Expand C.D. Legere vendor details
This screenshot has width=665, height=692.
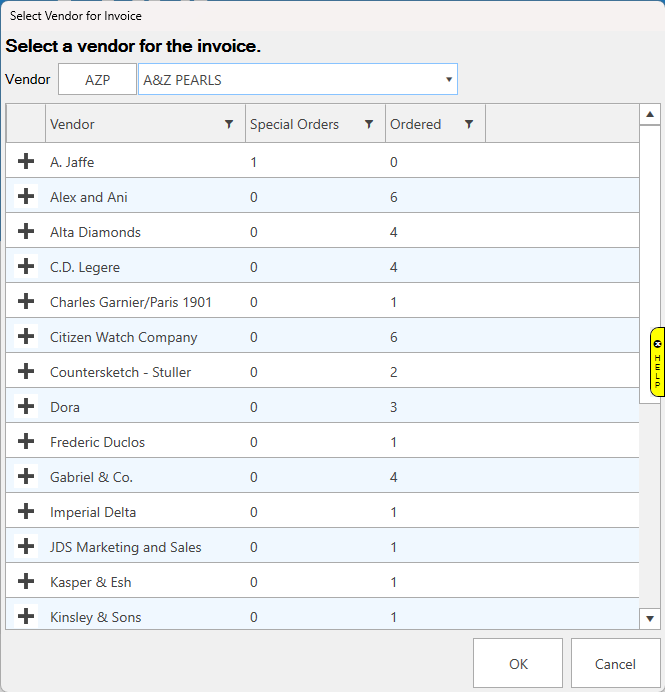pos(26,266)
